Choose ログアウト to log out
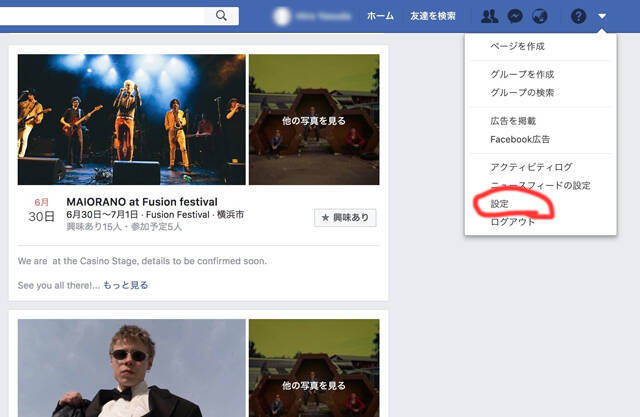This screenshot has height=417, width=640. point(513,222)
